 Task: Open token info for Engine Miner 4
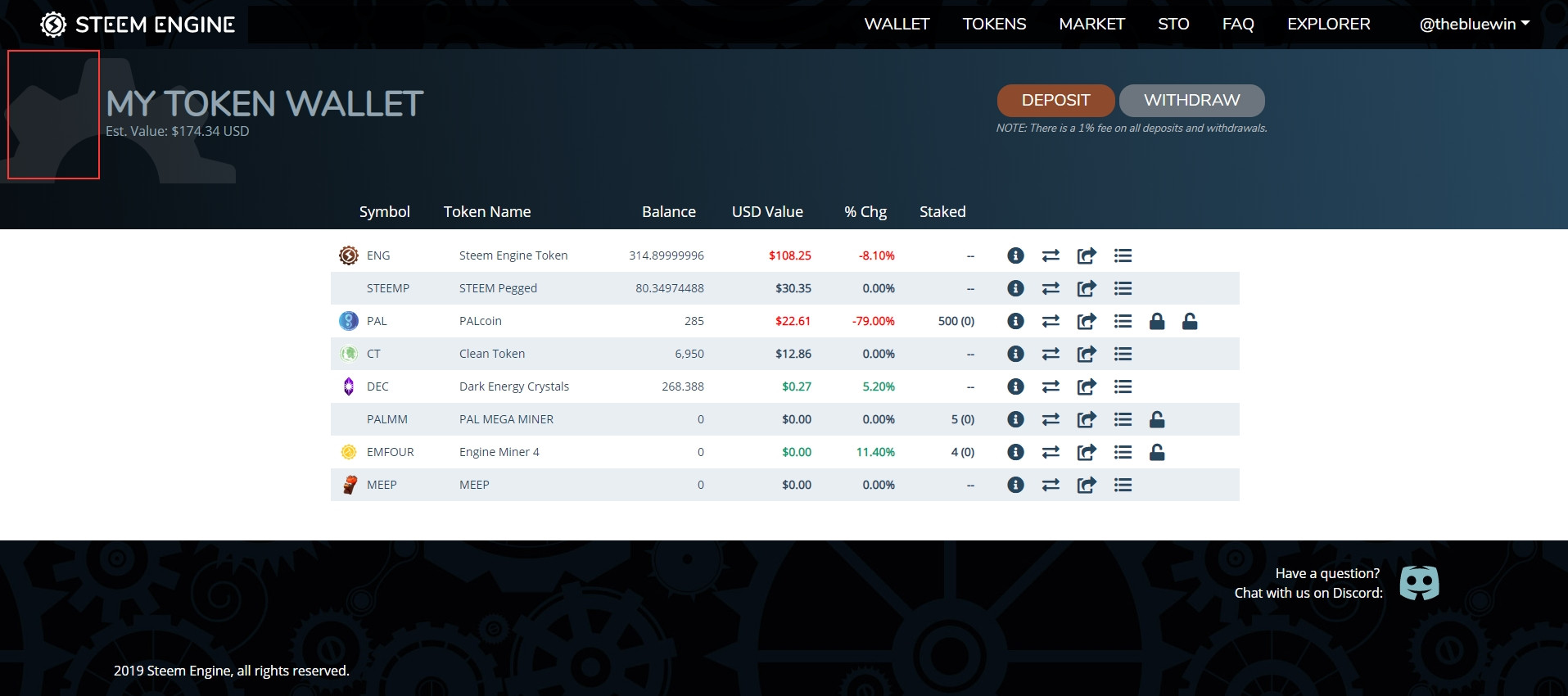tap(1015, 452)
